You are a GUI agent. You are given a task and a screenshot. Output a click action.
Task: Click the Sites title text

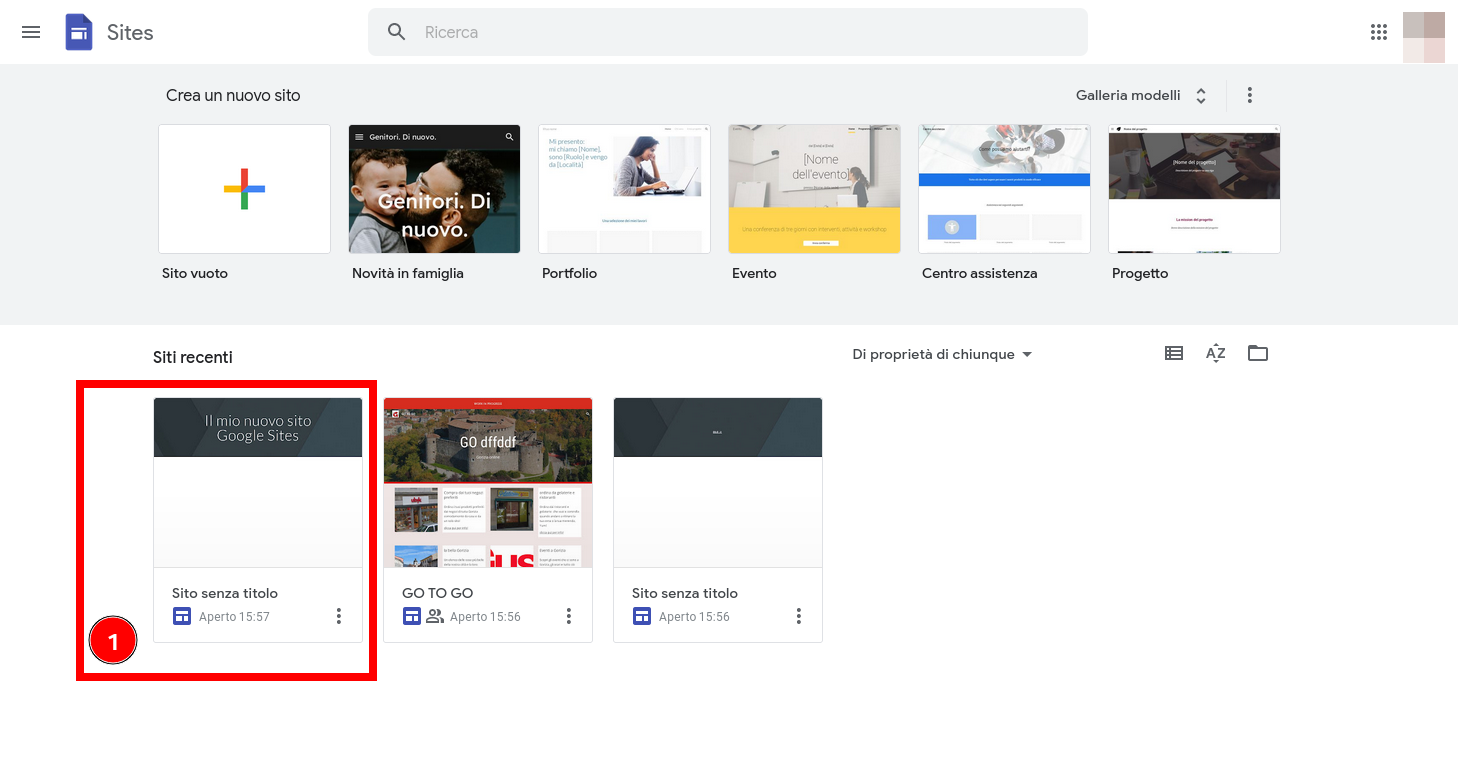coord(130,32)
